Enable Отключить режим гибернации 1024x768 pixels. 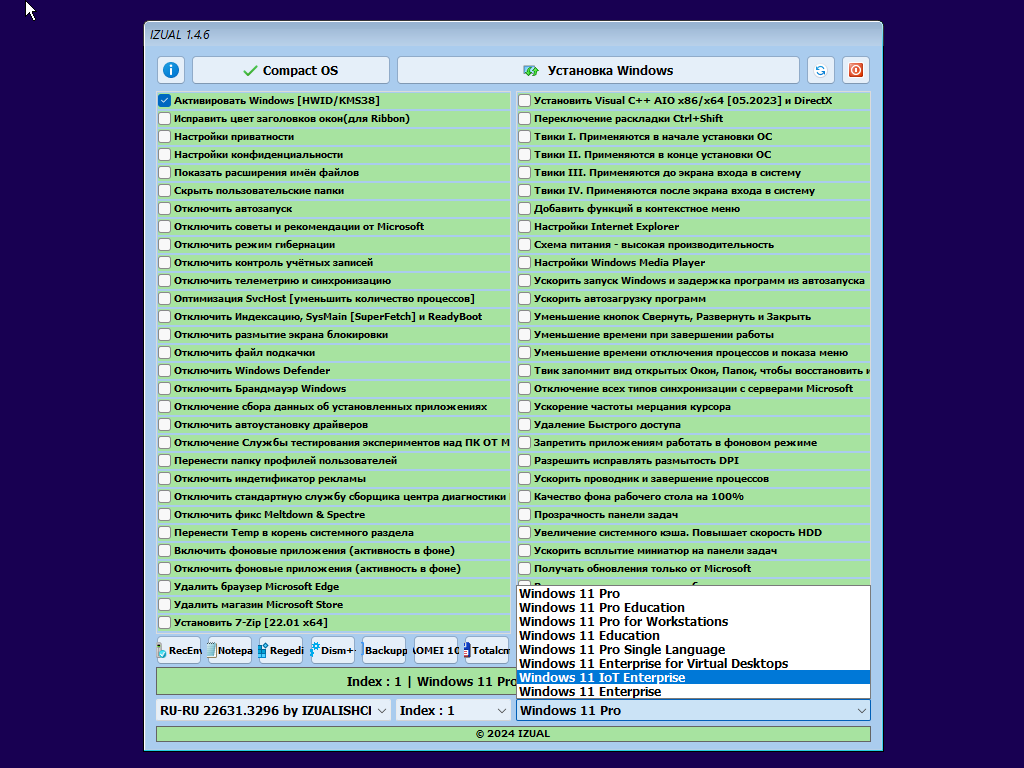coord(165,245)
